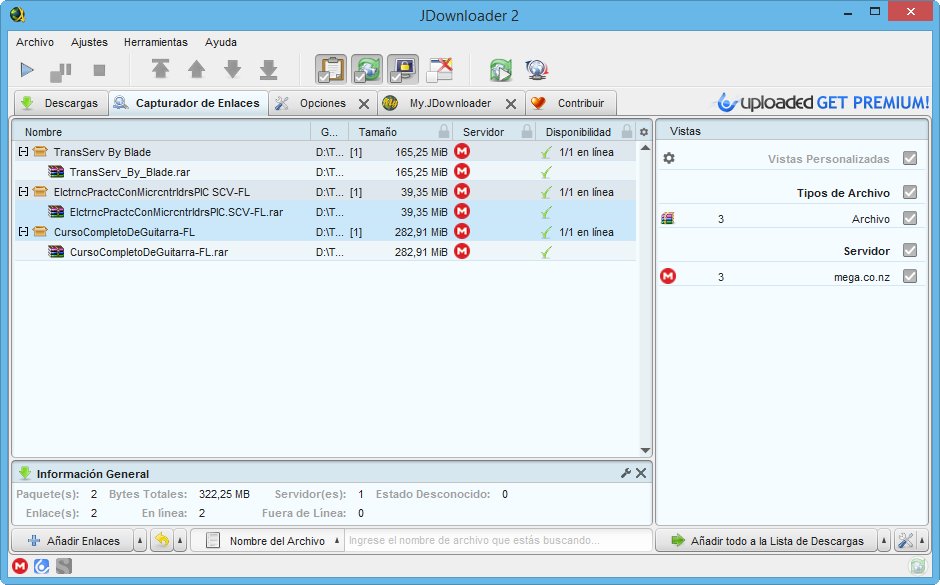This screenshot has width=940, height=585.
Task: Toggle Tipos de Archivo checkbox
Action: (x=909, y=192)
